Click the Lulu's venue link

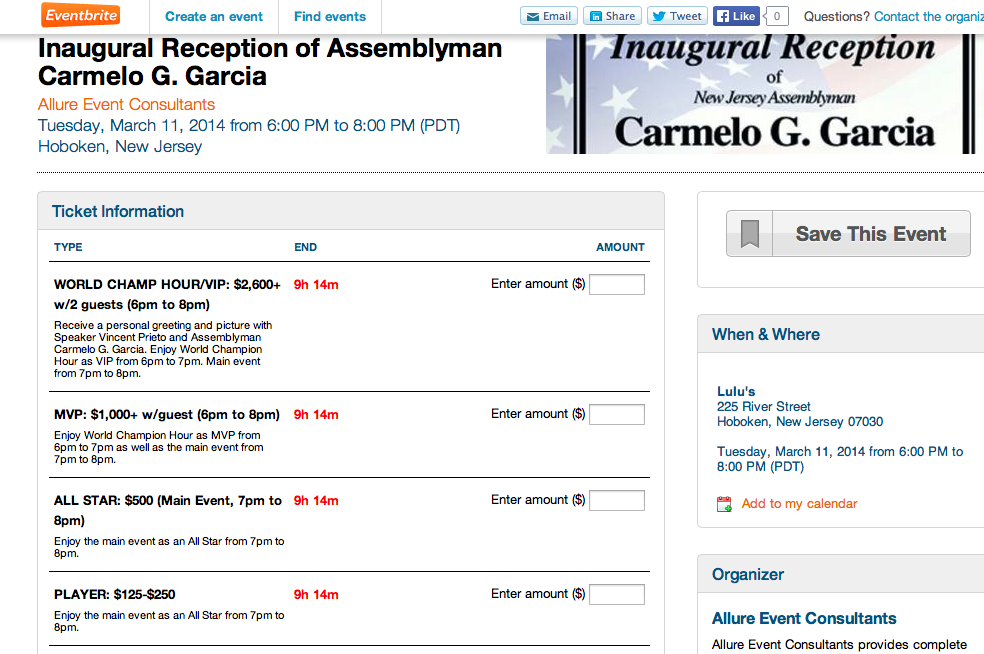pos(736,391)
